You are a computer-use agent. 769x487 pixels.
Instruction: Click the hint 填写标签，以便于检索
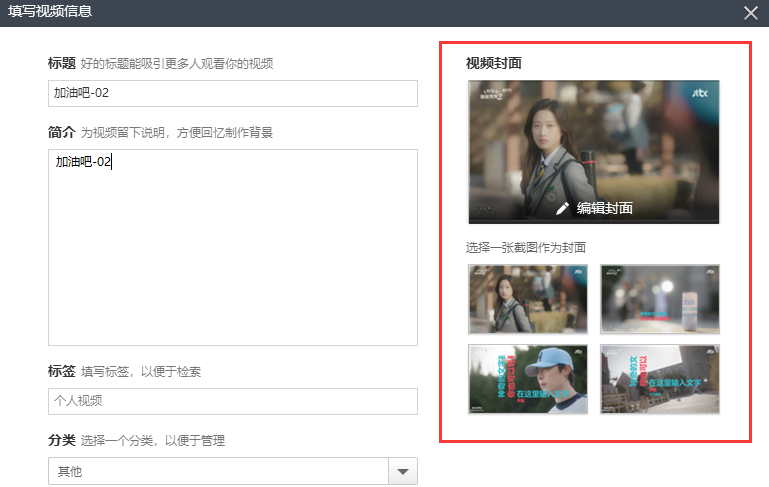point(141,372)
